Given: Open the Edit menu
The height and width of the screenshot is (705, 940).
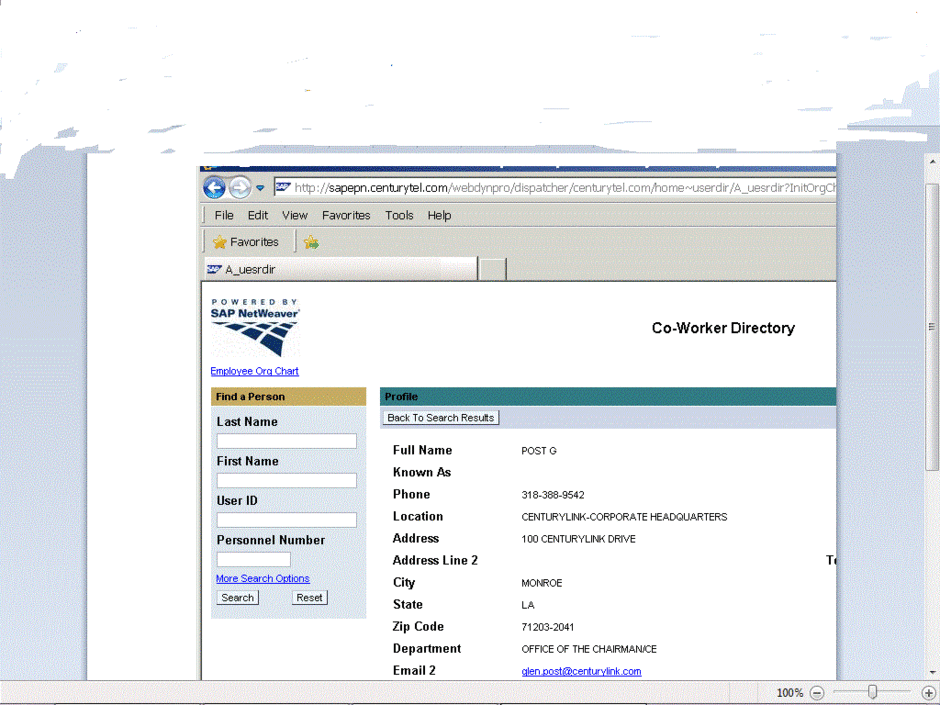Looking at the screenshot, I should (258, 215).
